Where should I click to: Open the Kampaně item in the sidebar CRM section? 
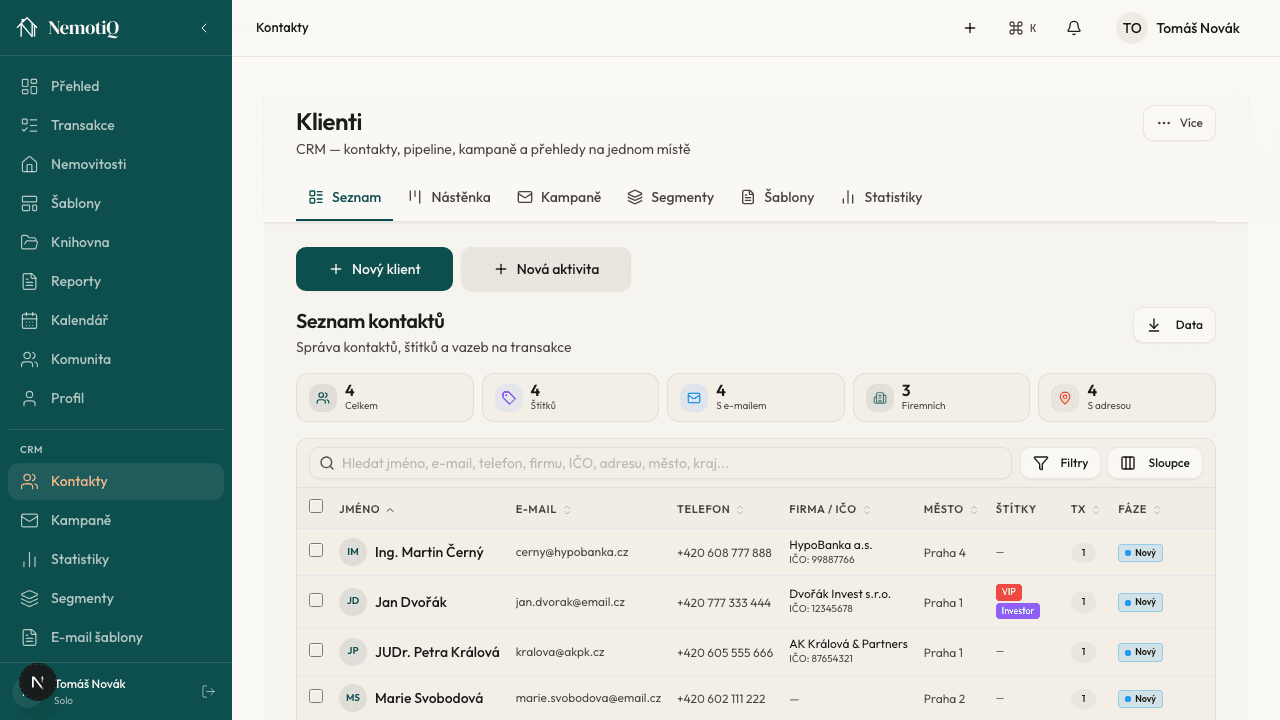coord(116,520)
